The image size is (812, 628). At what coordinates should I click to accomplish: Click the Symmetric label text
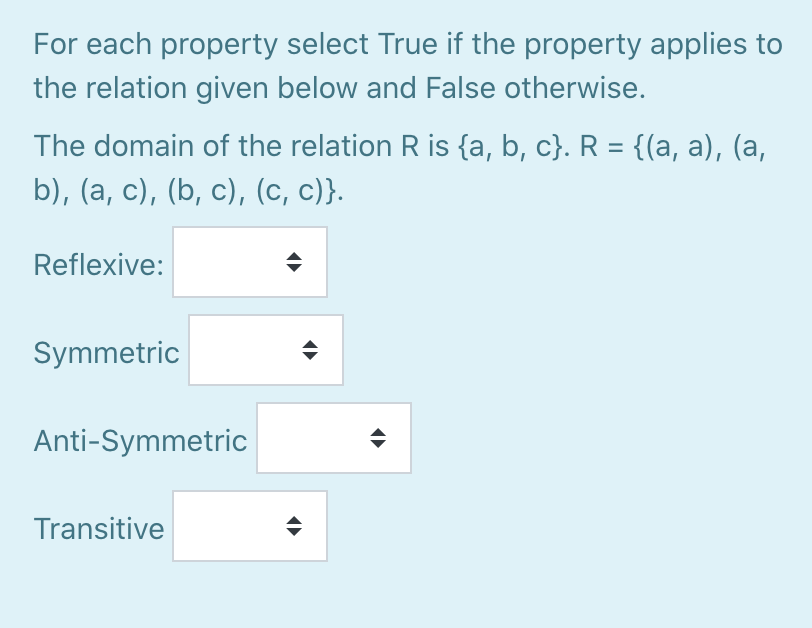106,352
